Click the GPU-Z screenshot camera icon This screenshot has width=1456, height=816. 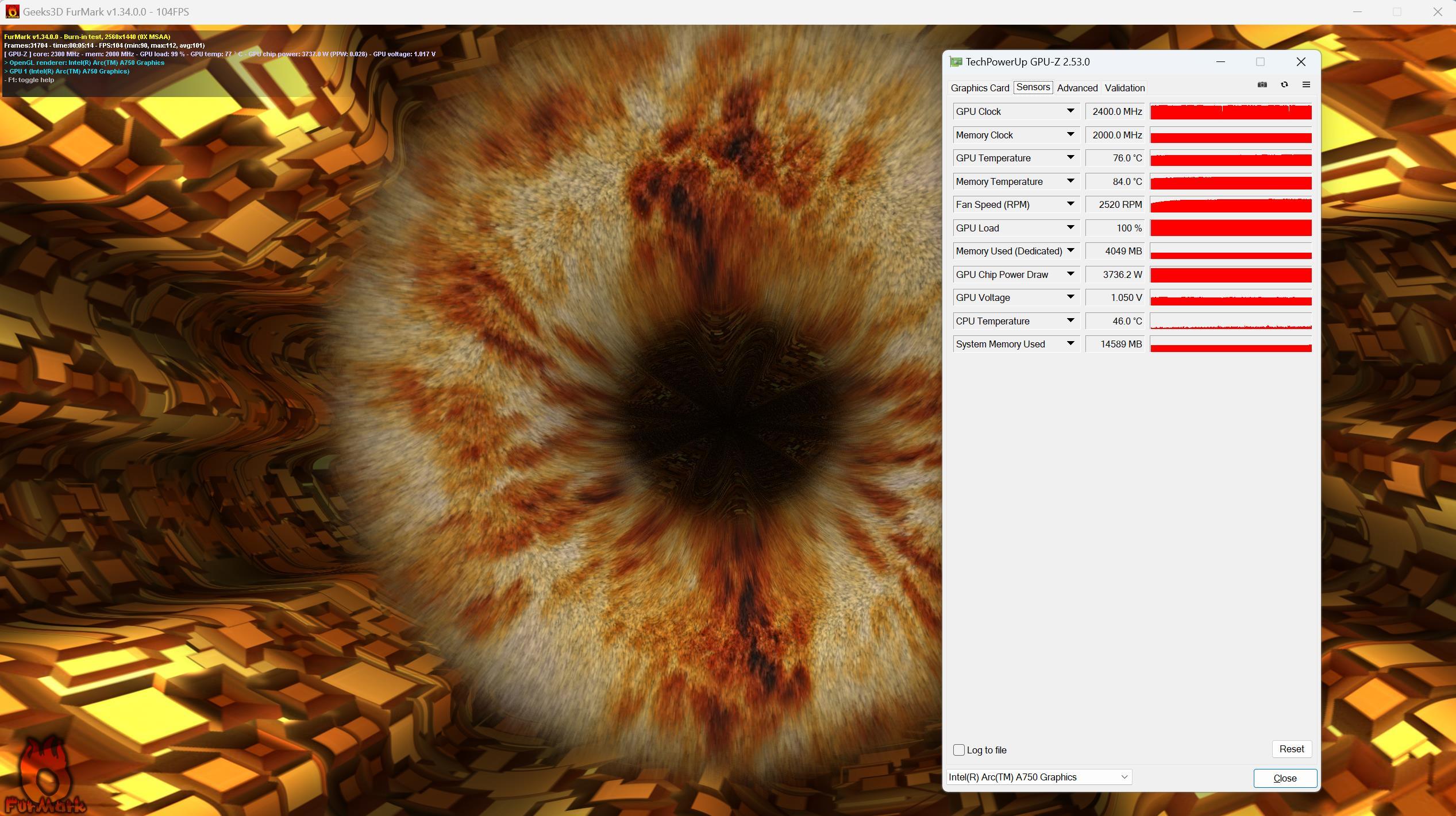pyautogui.click(x=1262, y=85)
